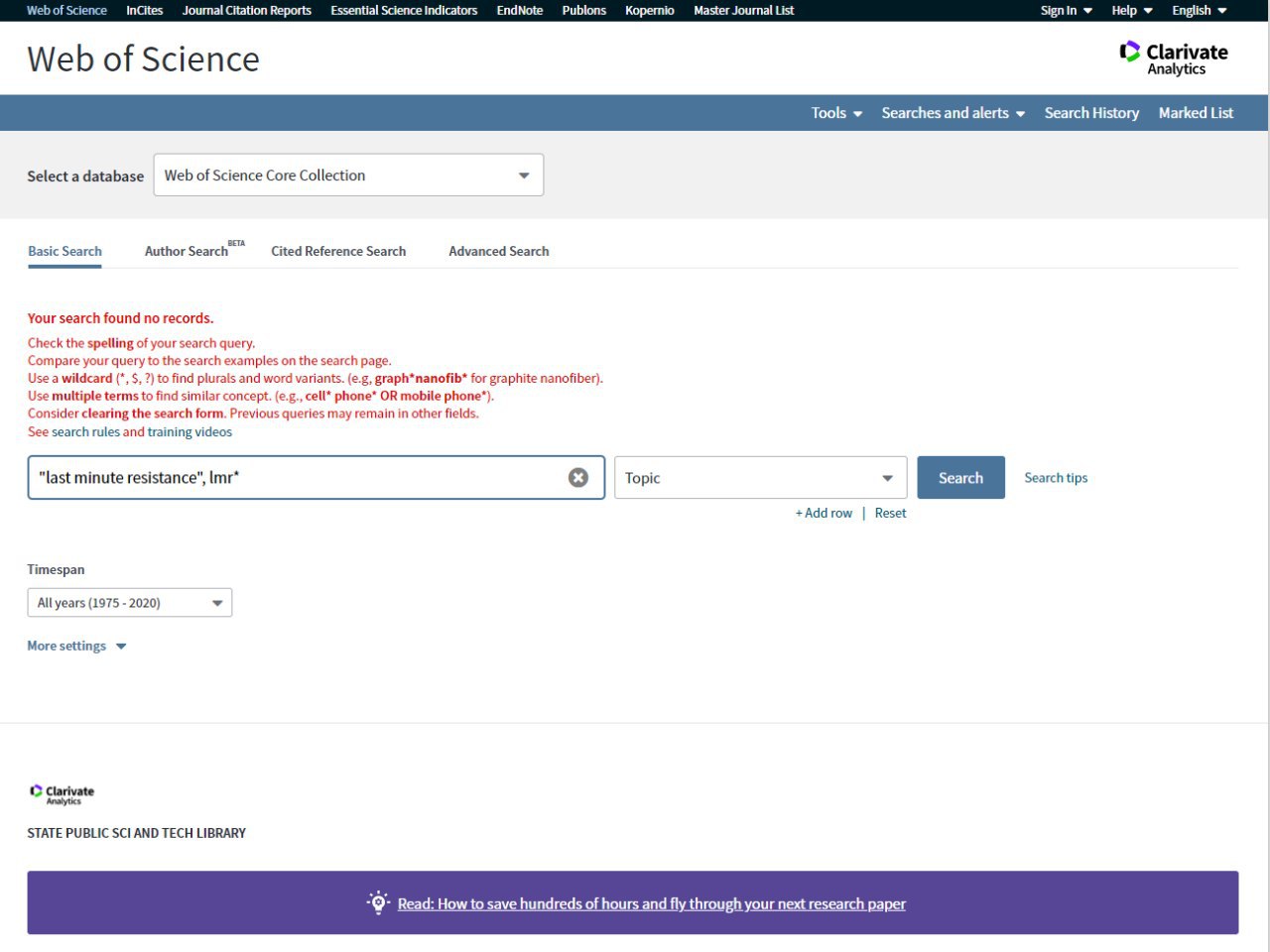Open InCites in top bar

click(145, 10)
